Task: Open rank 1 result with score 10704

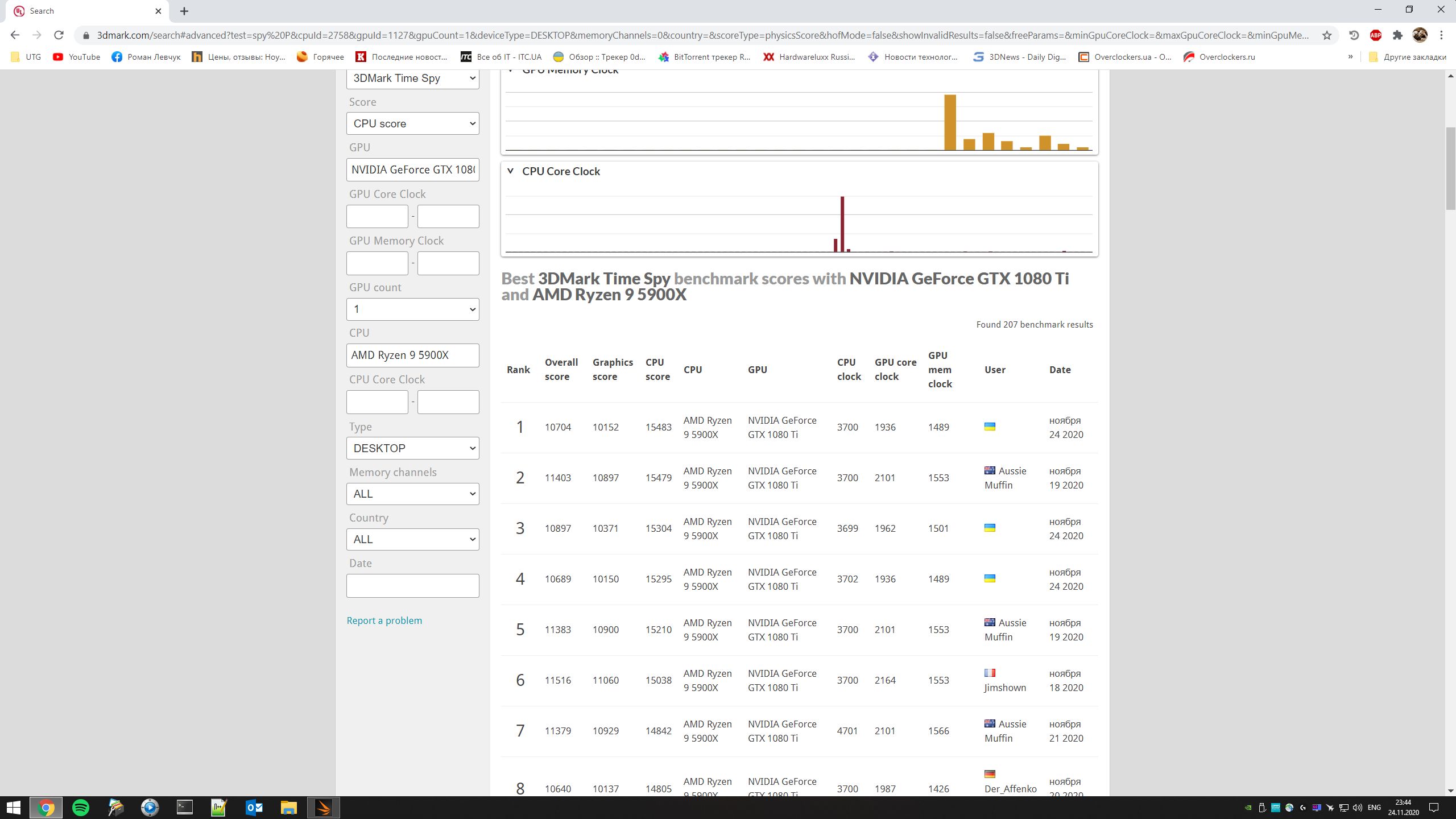Action: point(558,427)
